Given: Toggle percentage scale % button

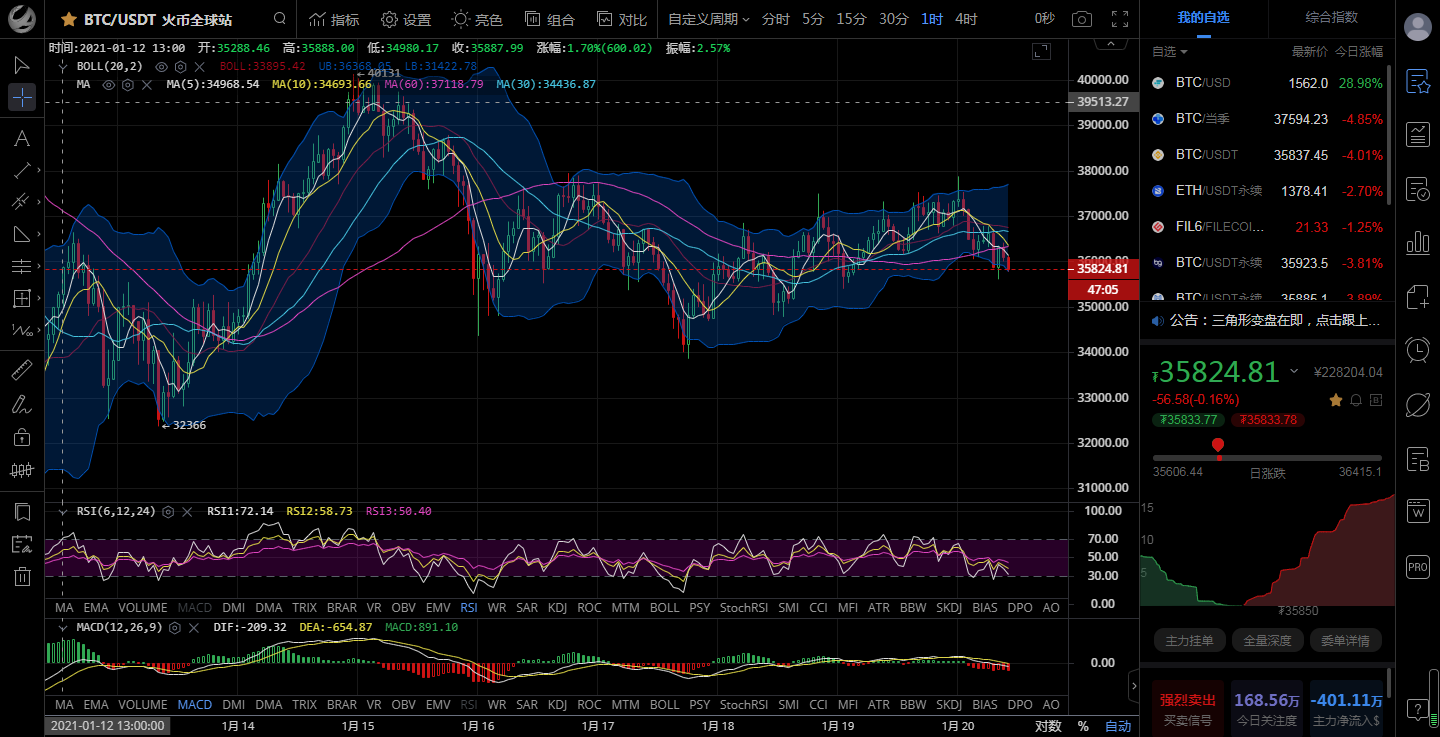Looking at the screenshot, I should tap(1083, 726).
